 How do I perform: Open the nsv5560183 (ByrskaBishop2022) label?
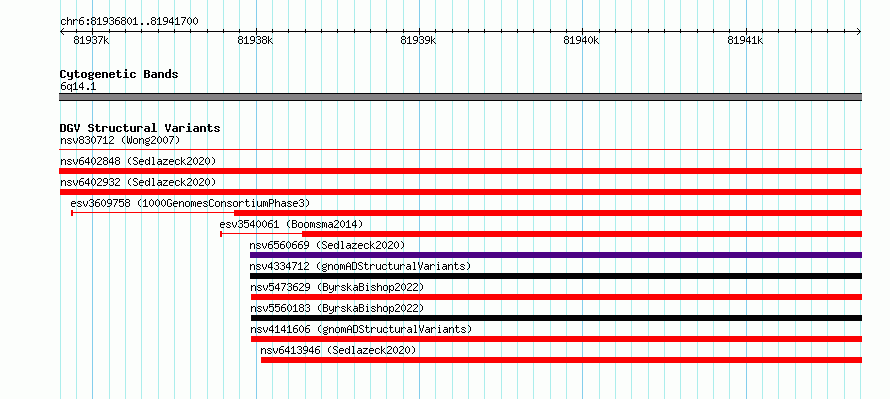pos(337,308)
